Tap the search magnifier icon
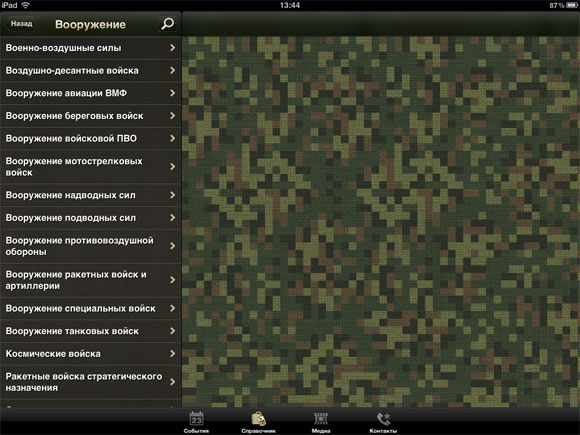 (168, 24)
